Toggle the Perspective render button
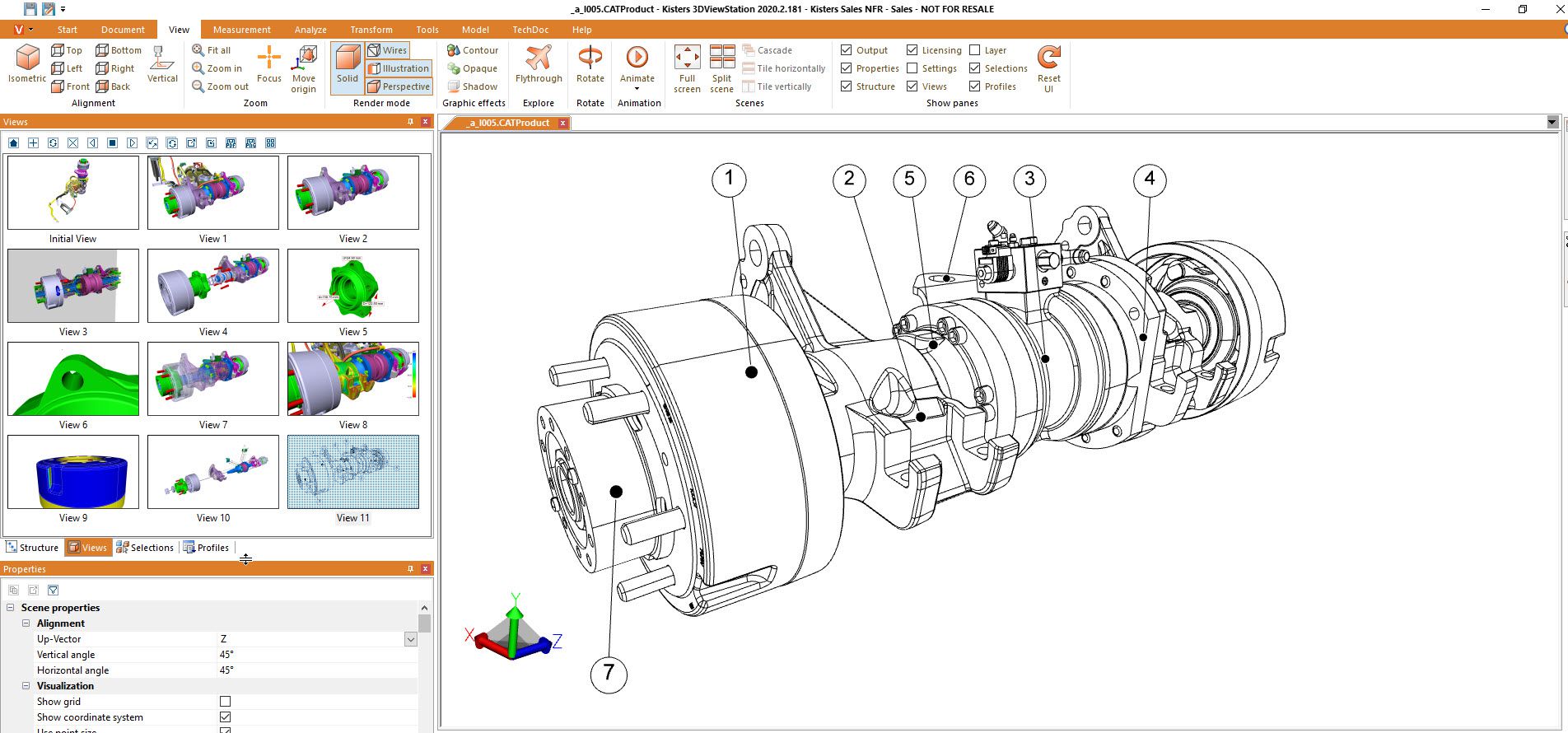This screenshot has width=1568, height=733. click(x=399, y=86)
